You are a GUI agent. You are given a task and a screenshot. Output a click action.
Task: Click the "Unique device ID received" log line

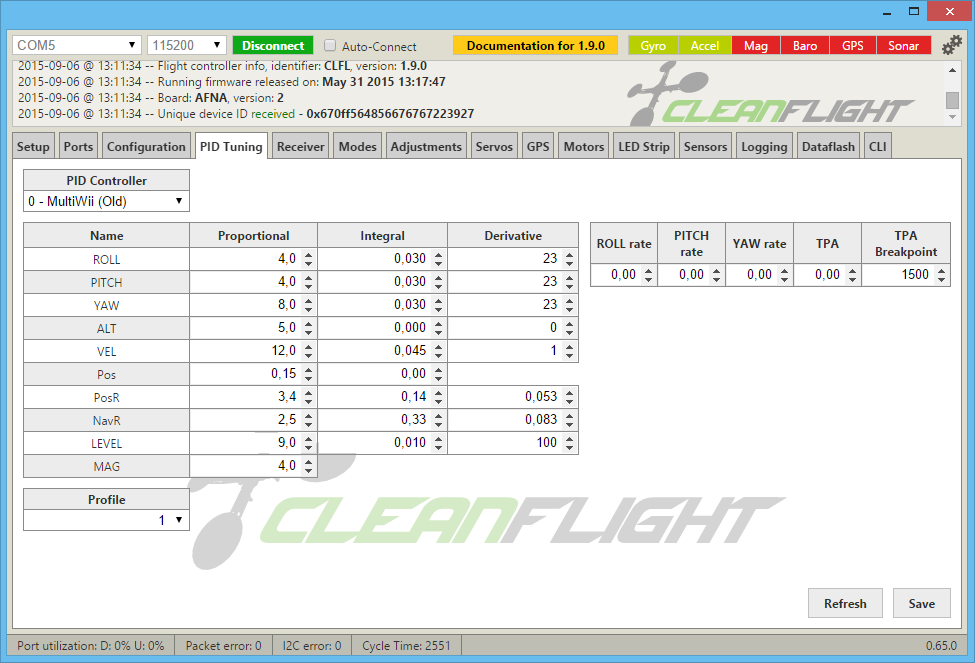tap(246, 114)
